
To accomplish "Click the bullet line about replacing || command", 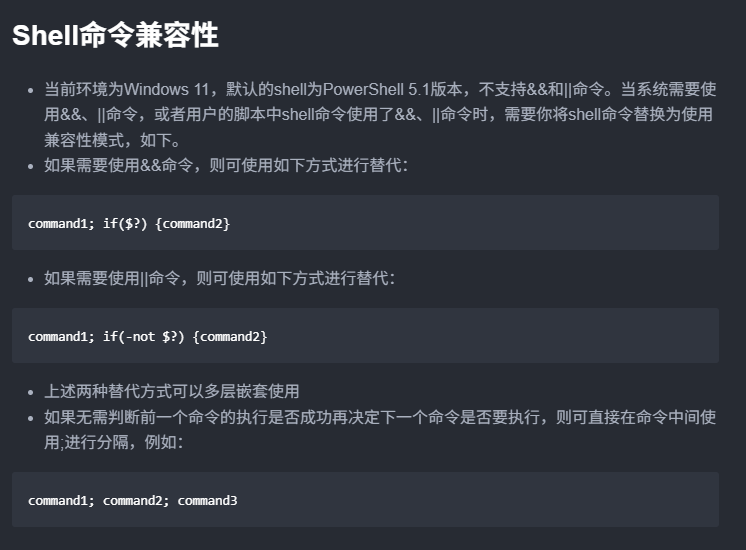I will 219,278.
